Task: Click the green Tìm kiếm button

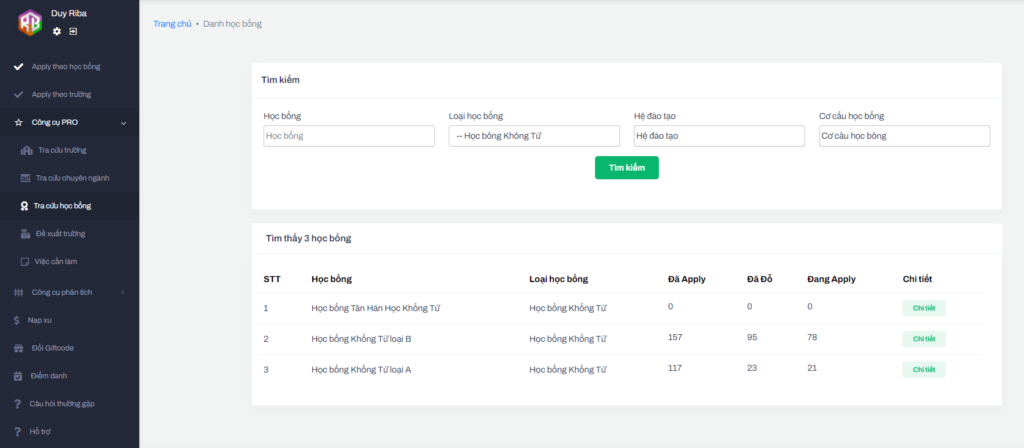Action: coord(626,168)
